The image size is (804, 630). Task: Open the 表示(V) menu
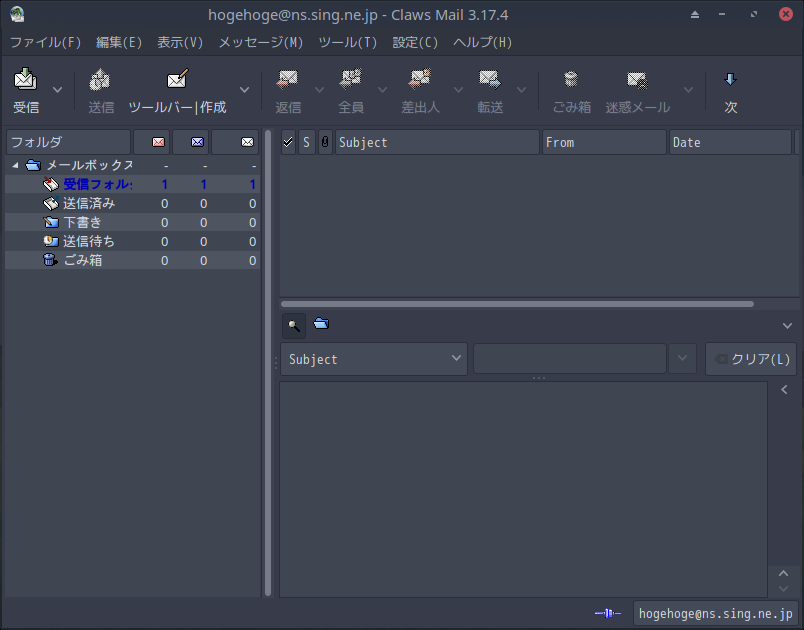pyautogui.click(x=180, y=42)
